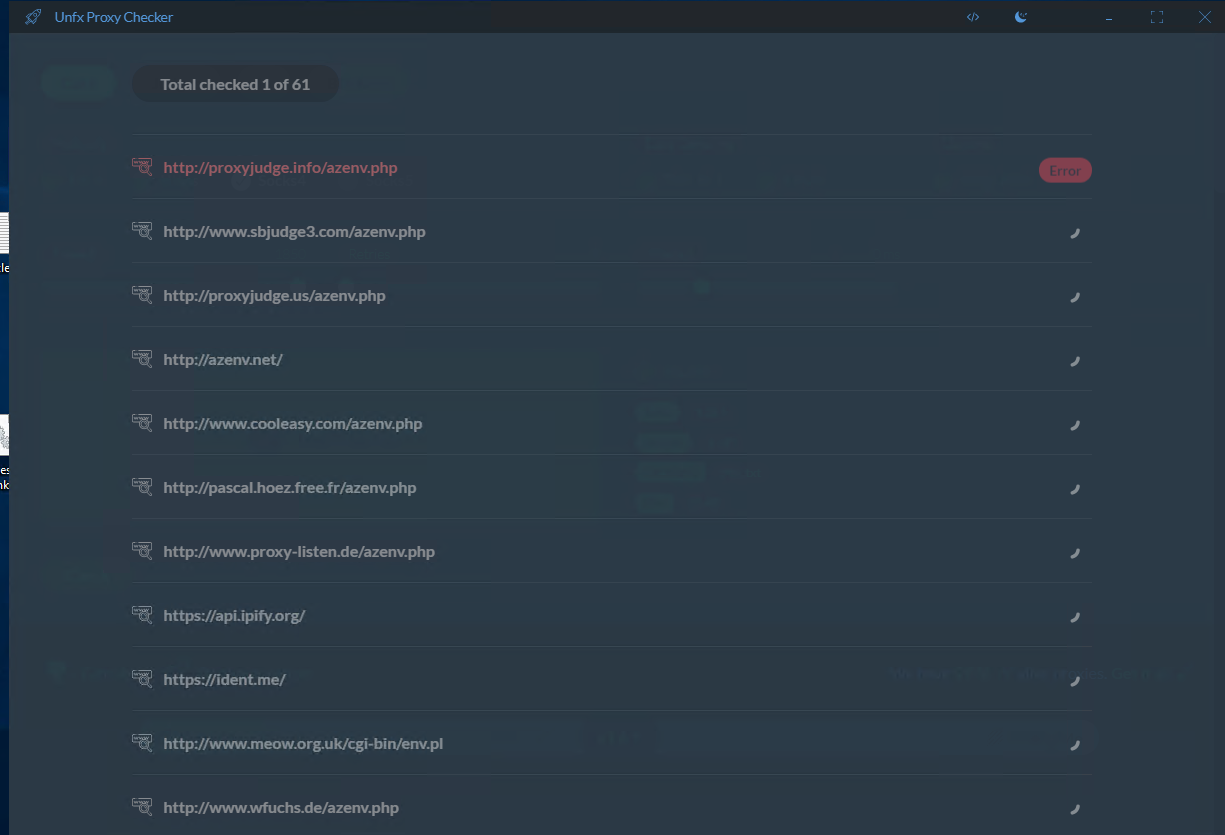Select the www.wfuchs.de/azenv.php entry

[280, 808]
